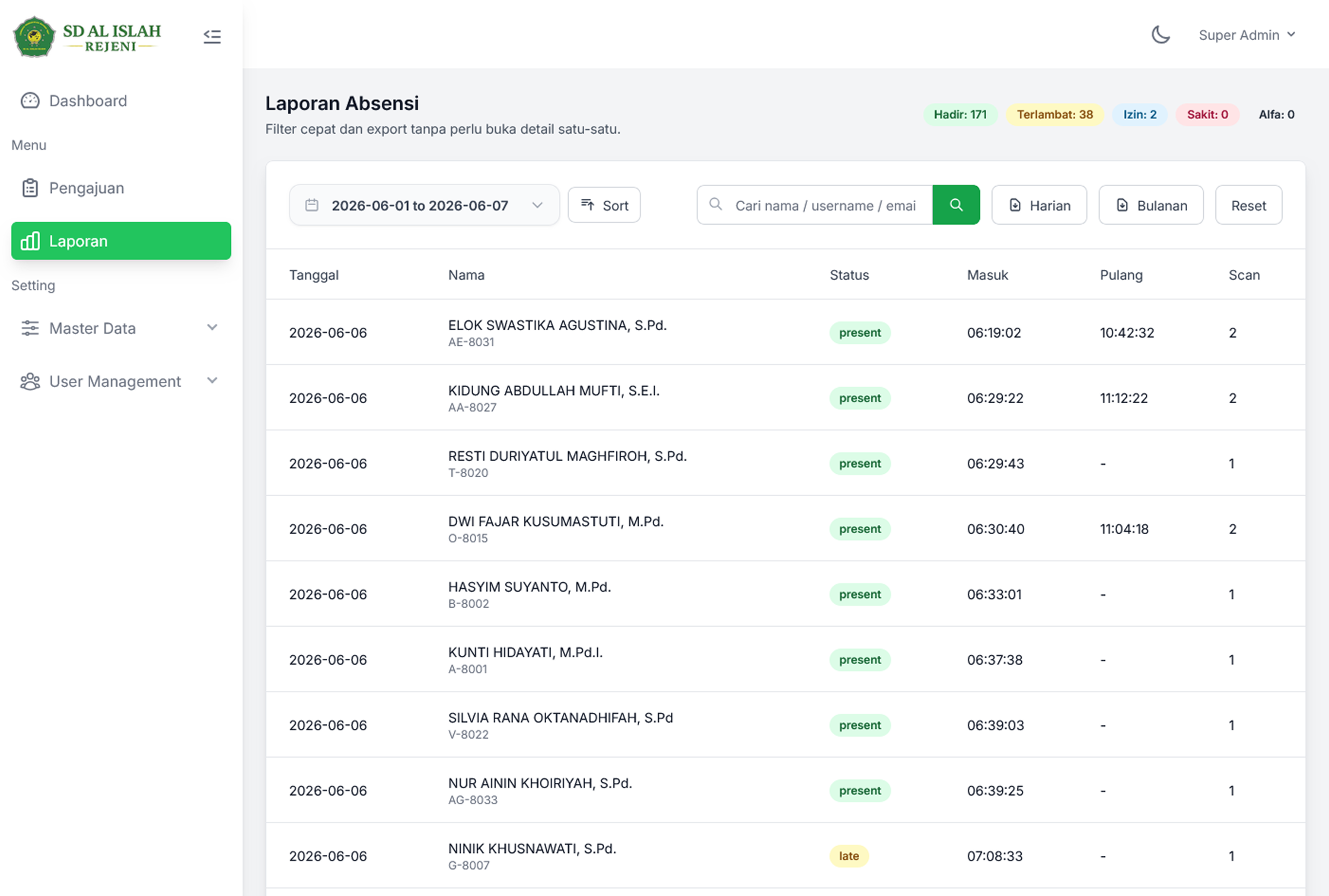Expand the Master Data submenu
The height and width of the screenshot is (896, 1329).
(121, 328)
